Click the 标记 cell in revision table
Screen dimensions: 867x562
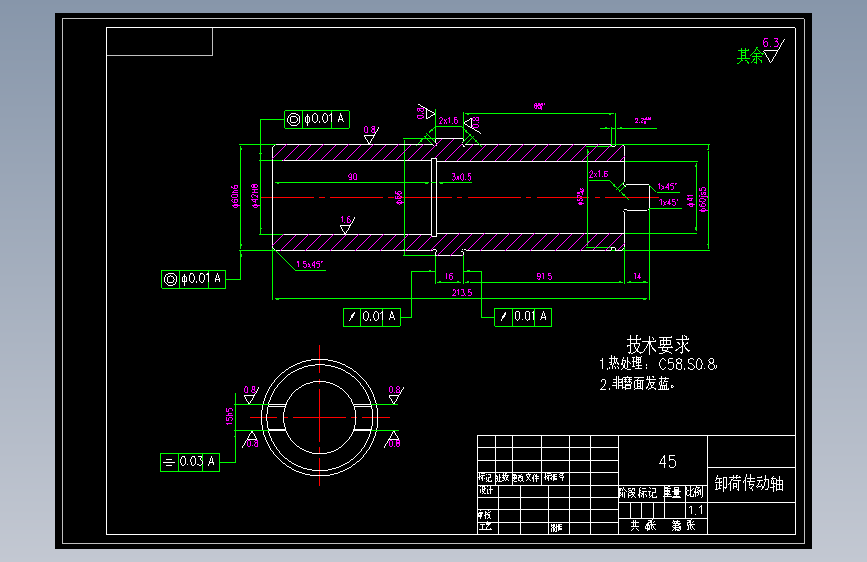pos(485,477)
